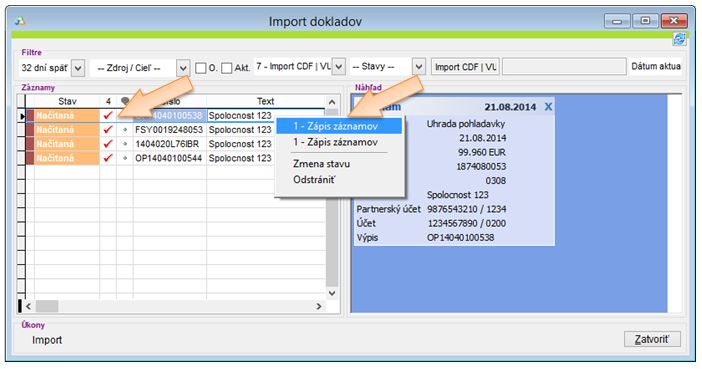Choose the non-highlighted '1 - Zápis záznamov' entry
Image resolution: width=702 pixels, height=369 pixels.
[335, 142]
